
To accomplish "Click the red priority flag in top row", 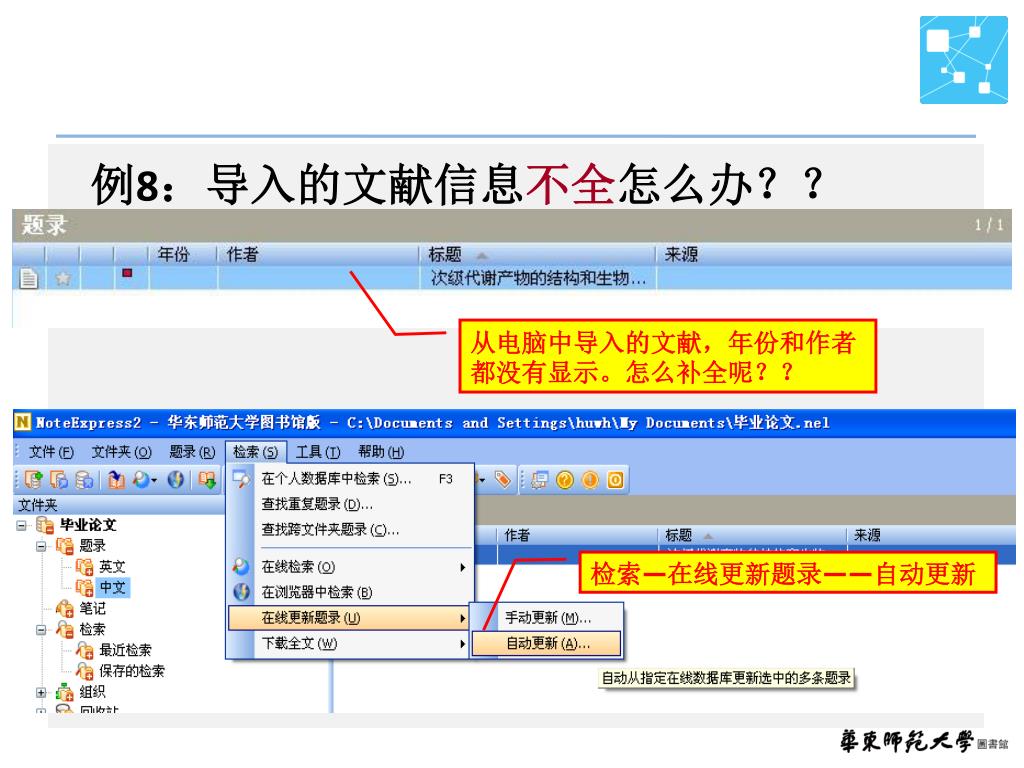I will pyautogui.click(x=127, y=273).
